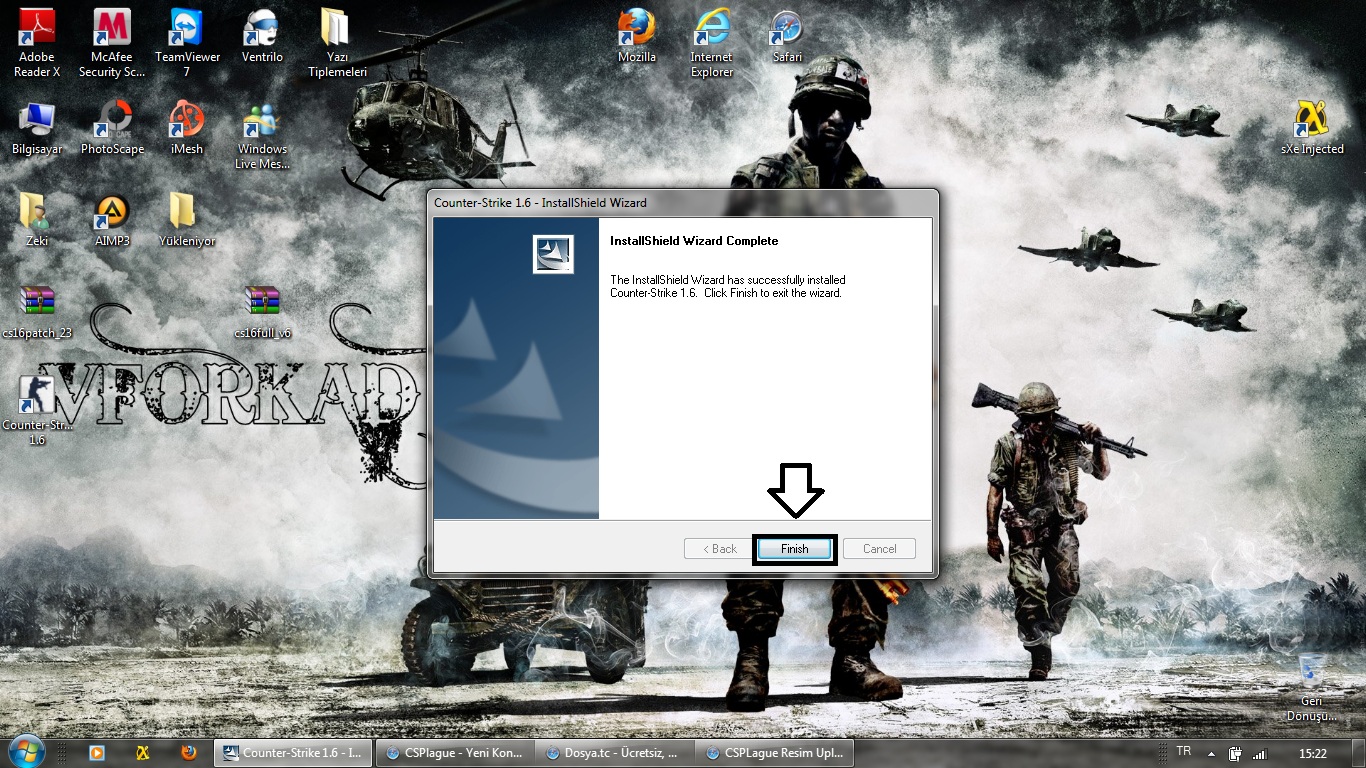This screenshot has height=768, width=1366.
Task: Open the sXe Injected shortcut
Action: (x=1311, y=123)
